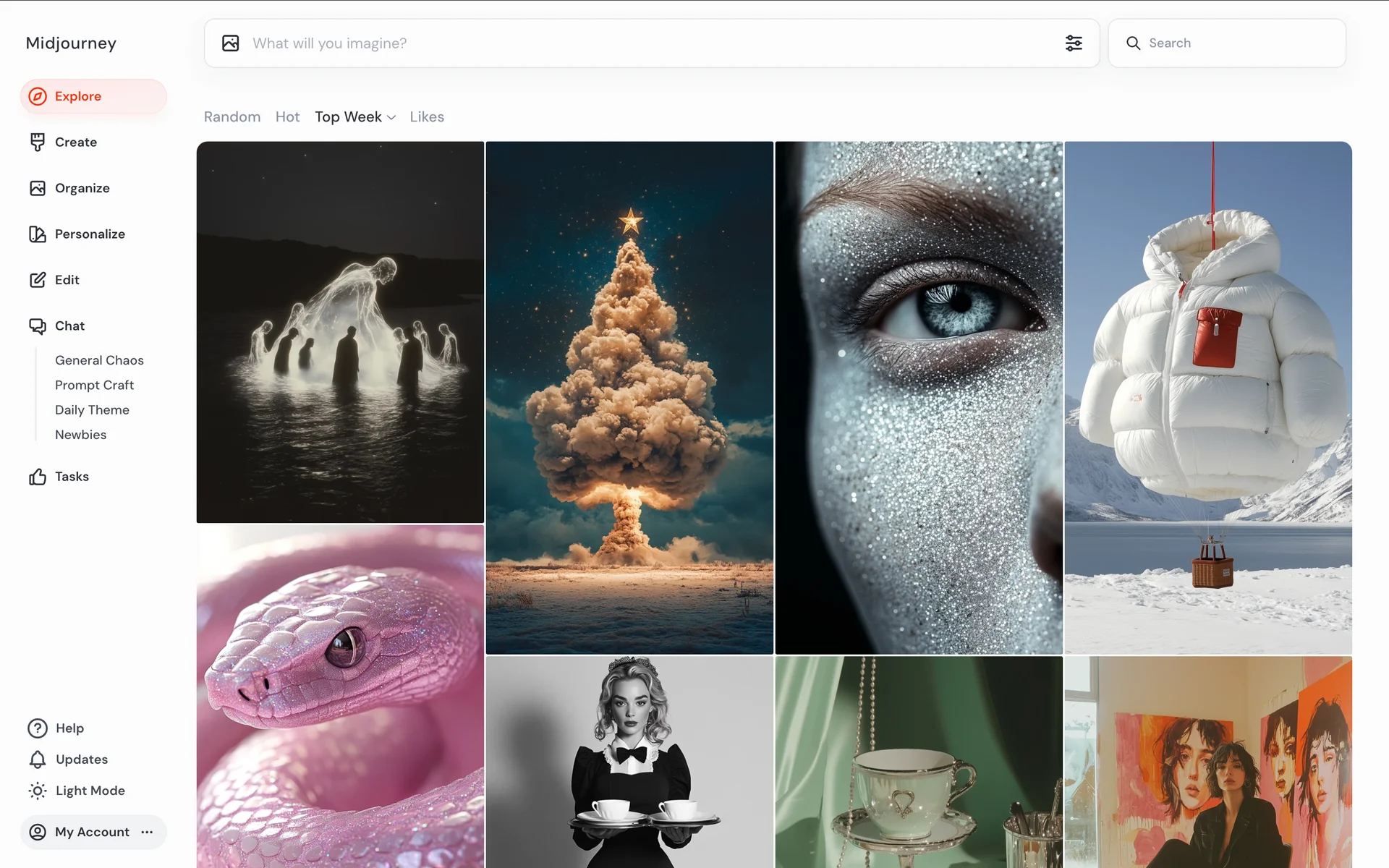Open Create via its paintbrush icon
The image size is (1389, 868).
38,142
